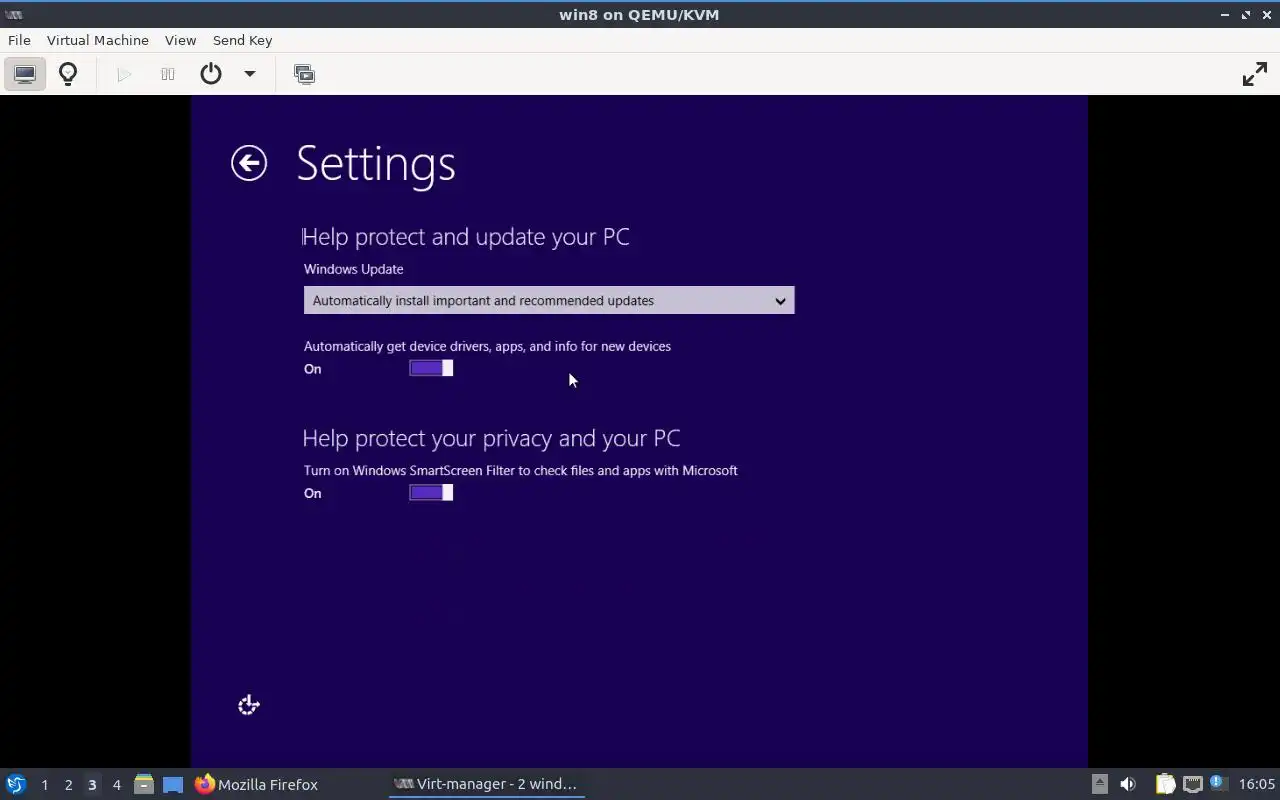Toggle the SmartScreen Filter switch
Image resolution: width=1280 pixels, height=800 pixels.
pyautogui.click(x=431, y=492)
